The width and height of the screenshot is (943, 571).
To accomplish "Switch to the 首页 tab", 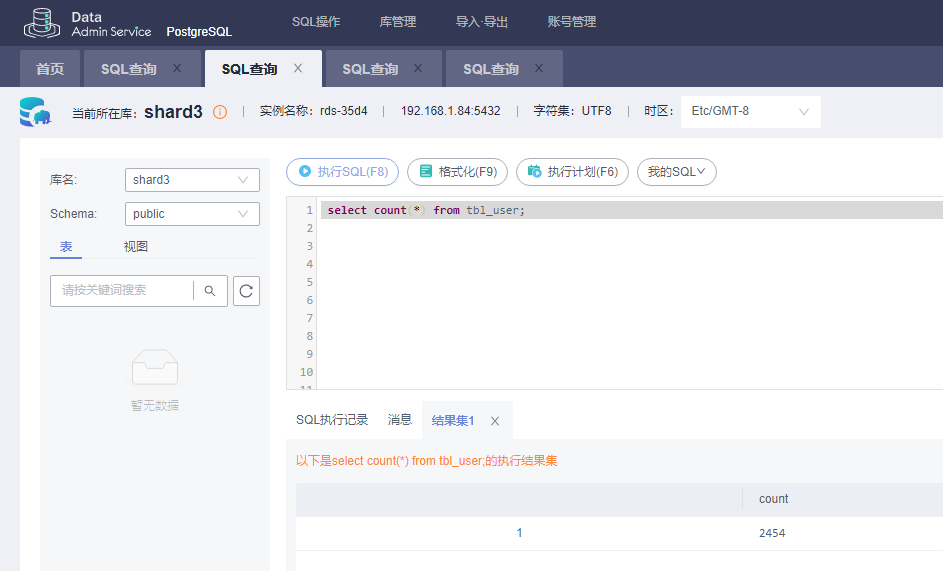I will coord(50,69).
